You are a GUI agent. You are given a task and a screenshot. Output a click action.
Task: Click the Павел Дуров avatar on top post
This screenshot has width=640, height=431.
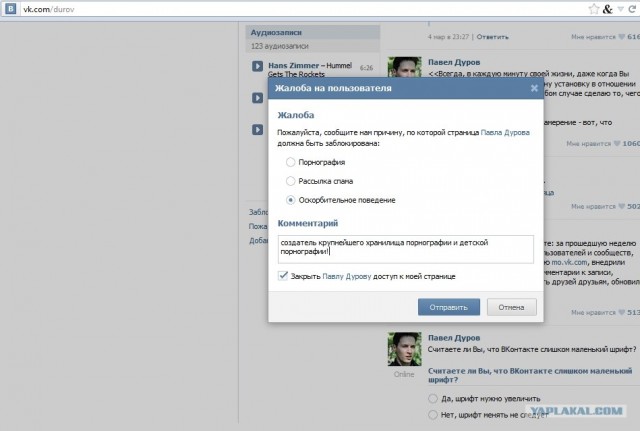404,67
